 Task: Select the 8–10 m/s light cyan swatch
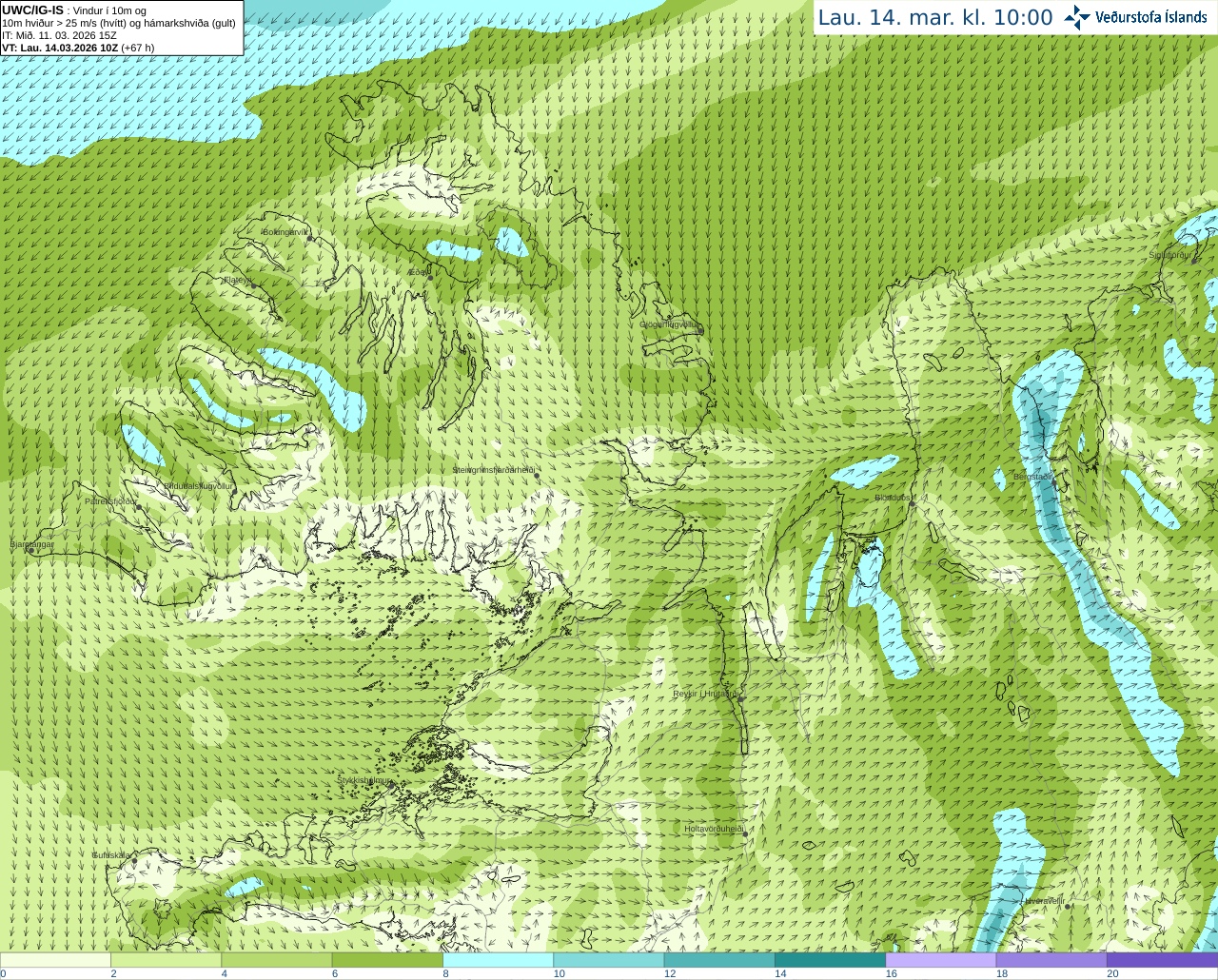(498, 960)
